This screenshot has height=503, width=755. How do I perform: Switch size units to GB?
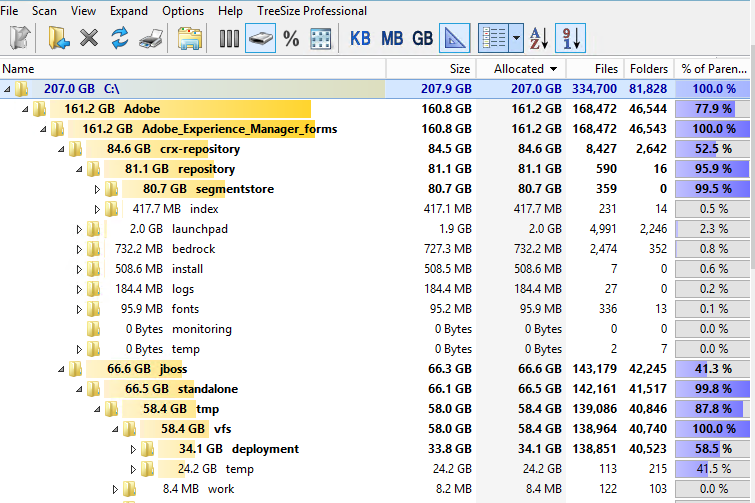tap(423, 38)
